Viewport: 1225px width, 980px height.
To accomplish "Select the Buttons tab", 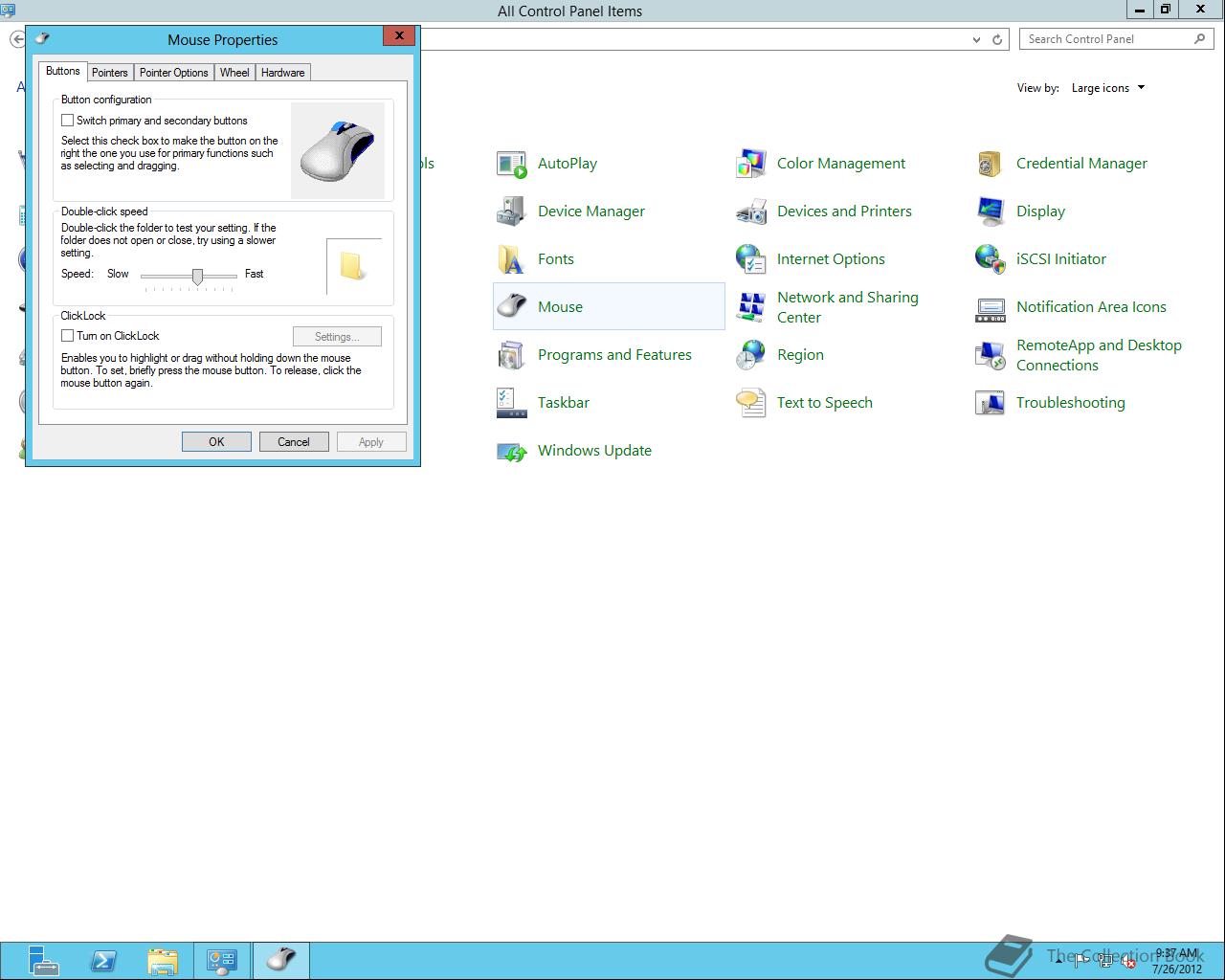I will (x=63, y=71).
